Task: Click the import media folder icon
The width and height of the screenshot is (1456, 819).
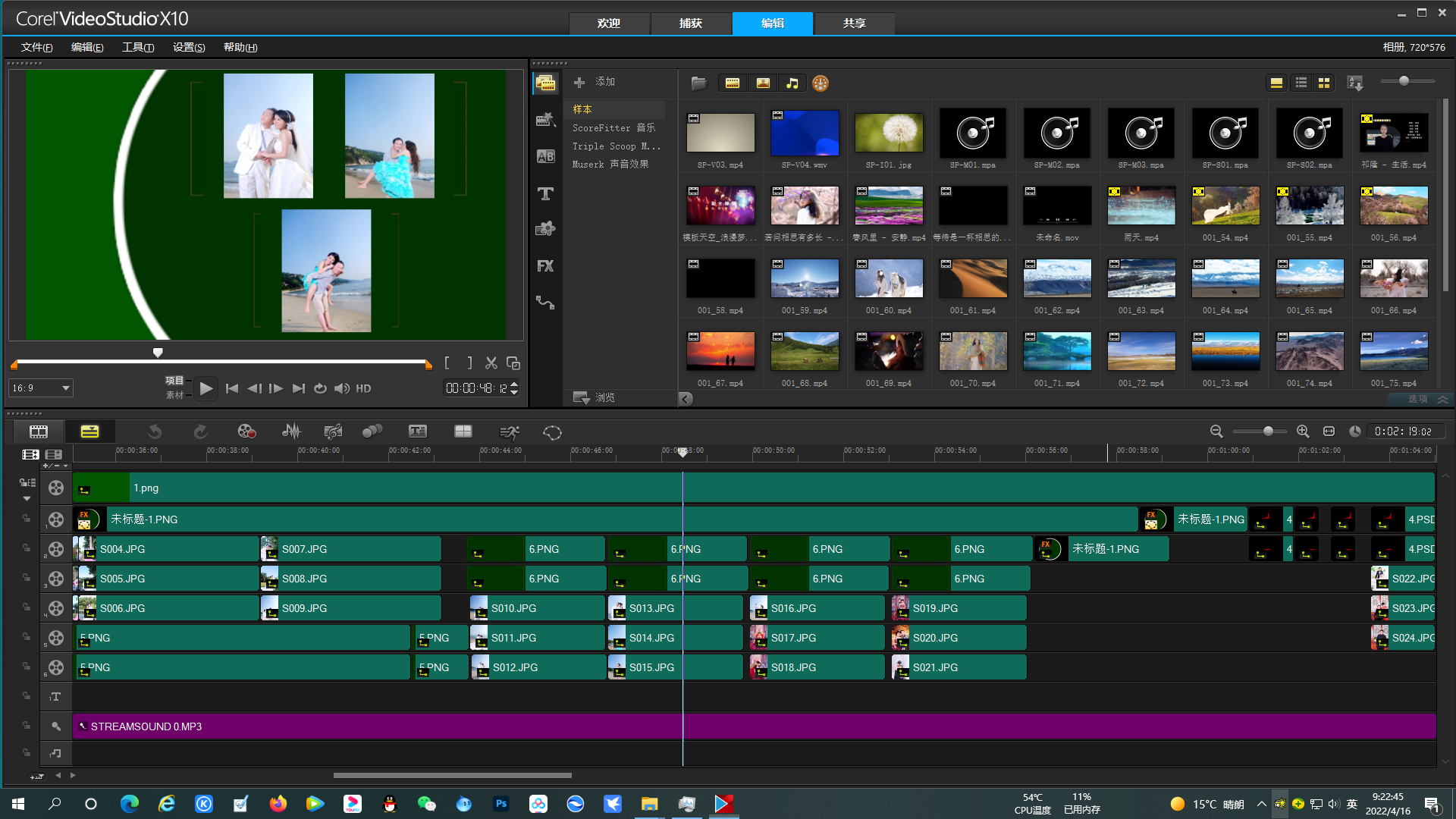Action: [x=698, y=83]
